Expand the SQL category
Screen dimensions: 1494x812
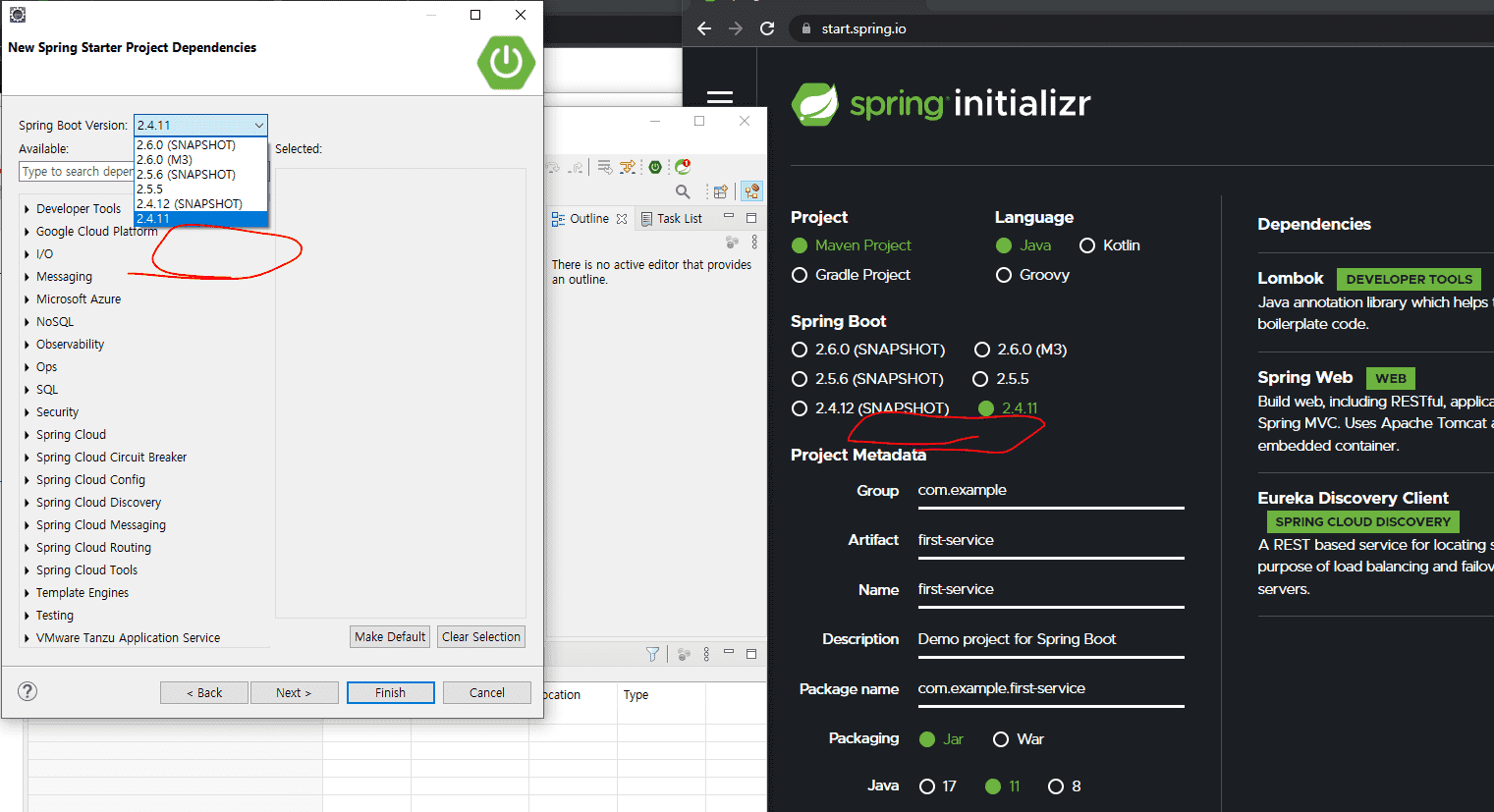27,390
